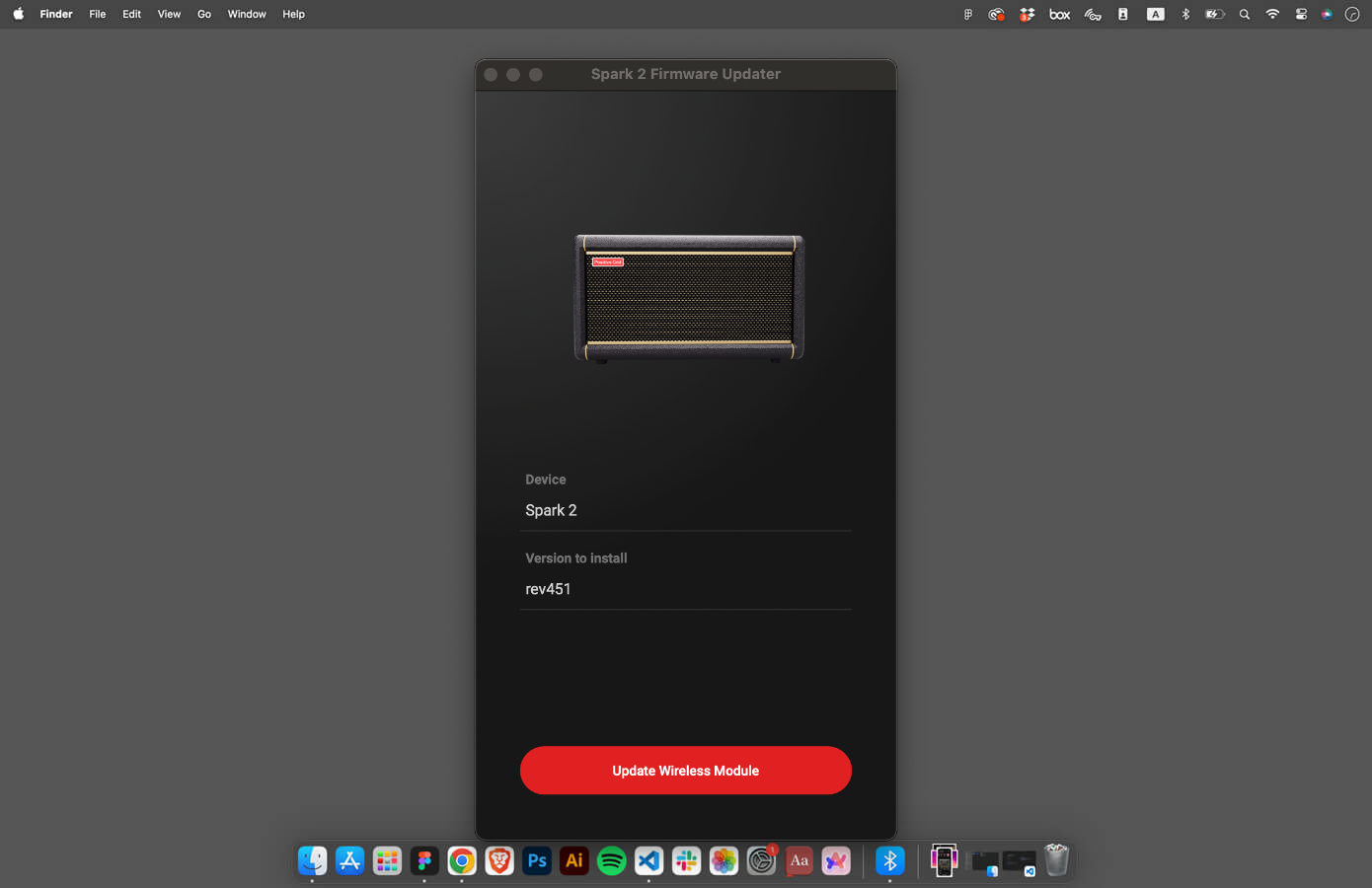Open the View menu
Screen dimensions: 1372x888
coord(169,14)
